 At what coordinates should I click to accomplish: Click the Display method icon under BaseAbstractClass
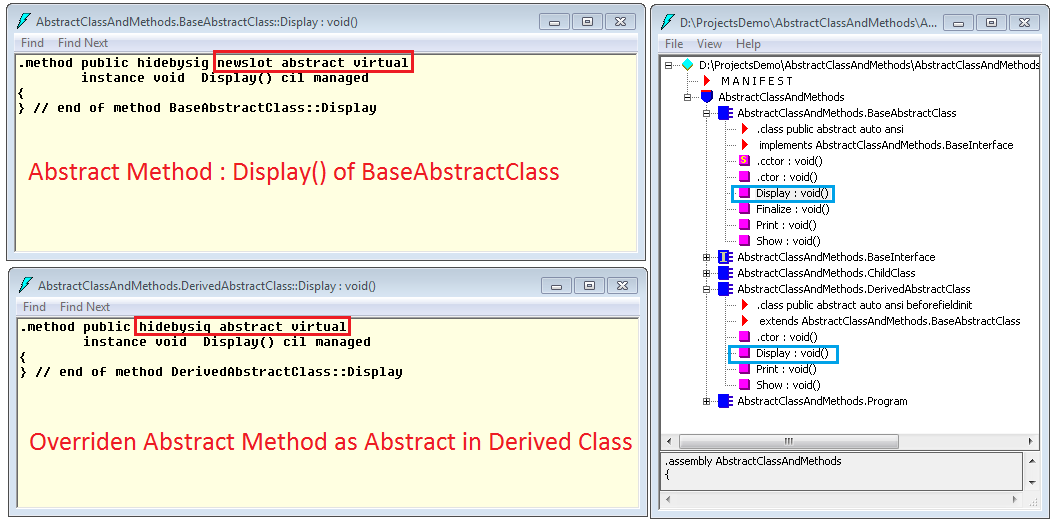pos(744,193)
